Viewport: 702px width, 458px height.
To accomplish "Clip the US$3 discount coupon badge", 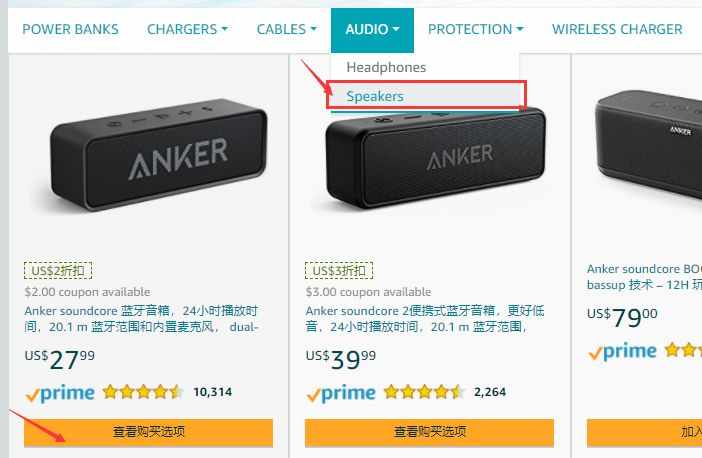I will (339, 270).
